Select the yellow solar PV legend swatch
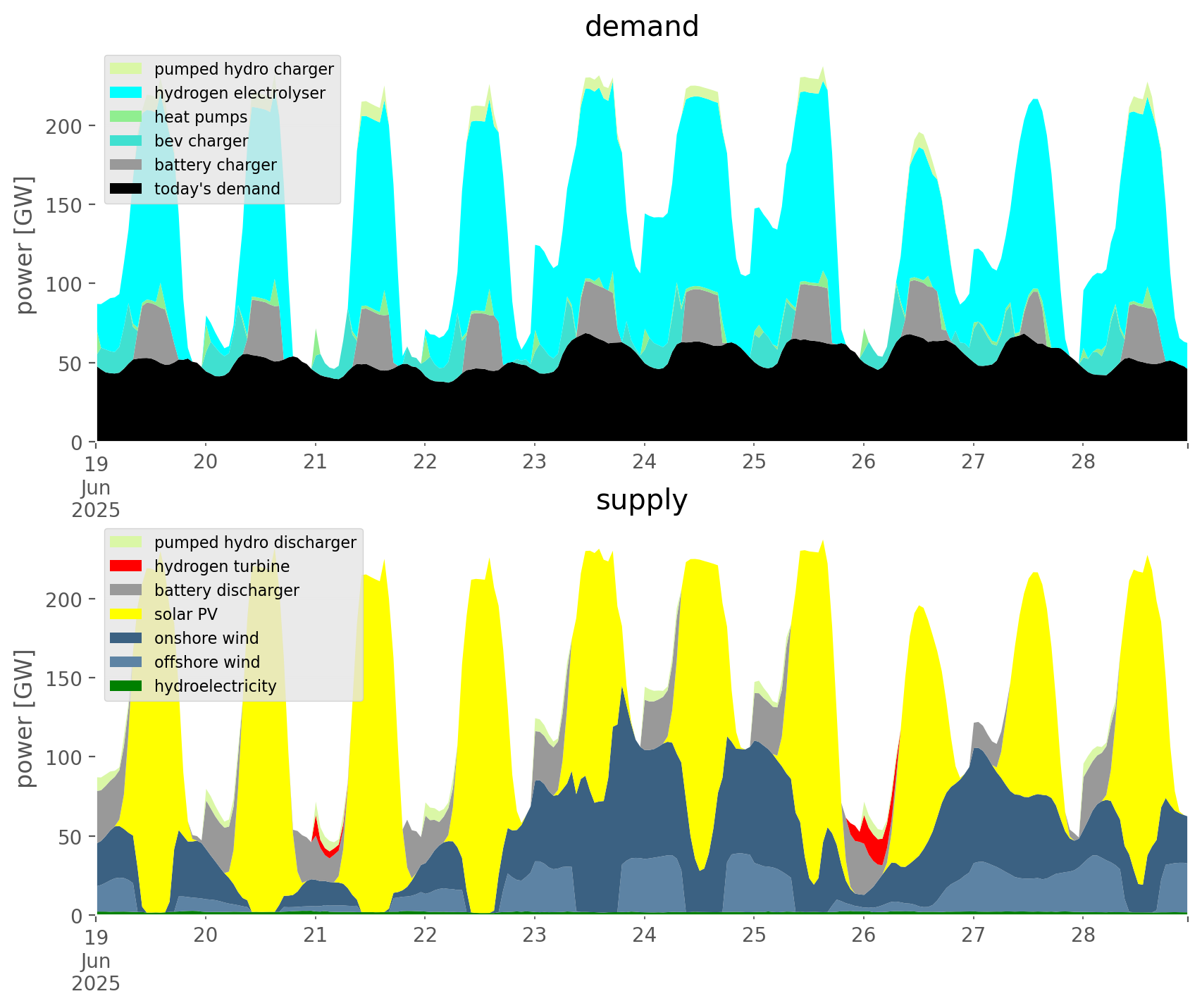The height and width of the screenshot is (1008, 1202). [x=127, y=614]
